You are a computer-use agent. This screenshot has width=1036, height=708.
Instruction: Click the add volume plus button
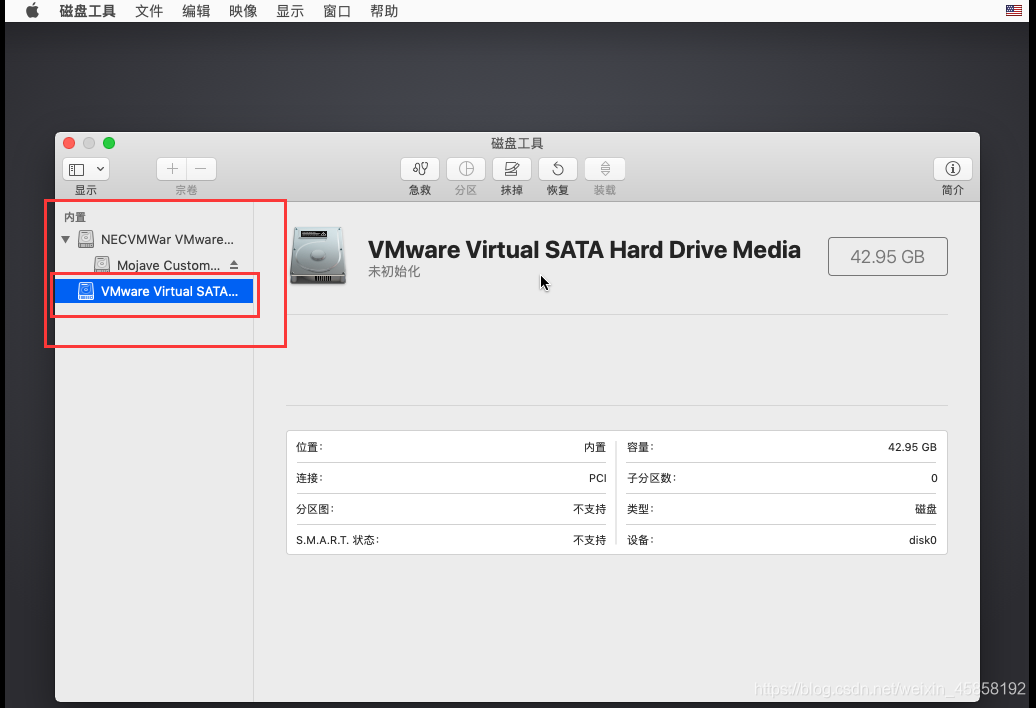click(x=172, y=169)
